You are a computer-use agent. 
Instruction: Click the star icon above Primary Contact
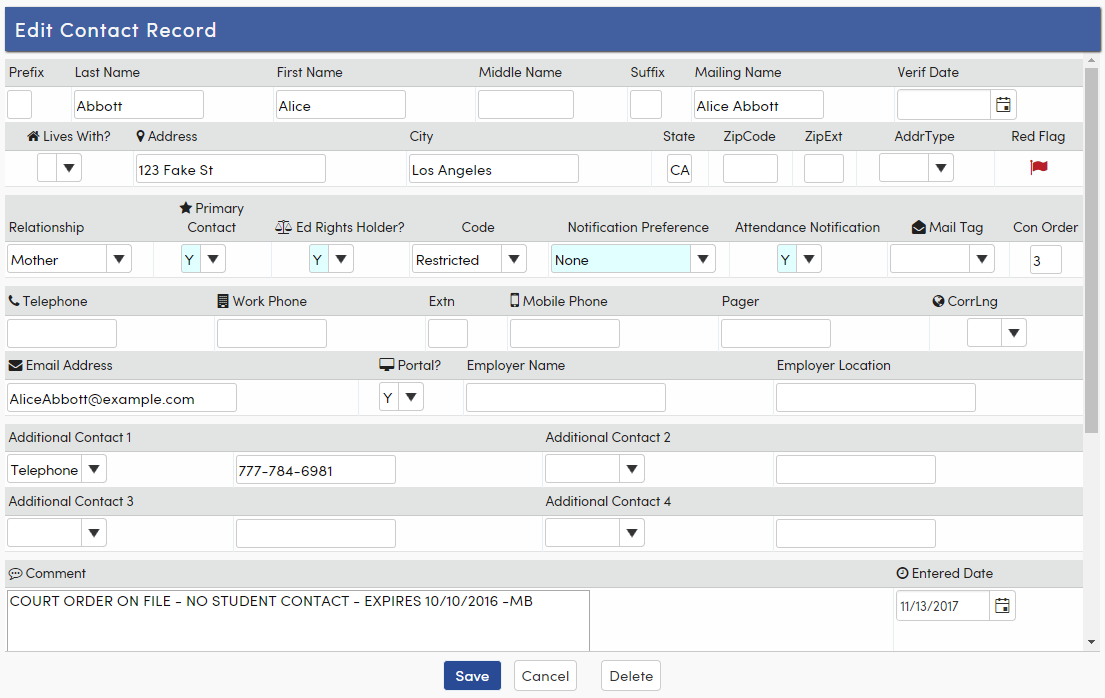[187, 208]
